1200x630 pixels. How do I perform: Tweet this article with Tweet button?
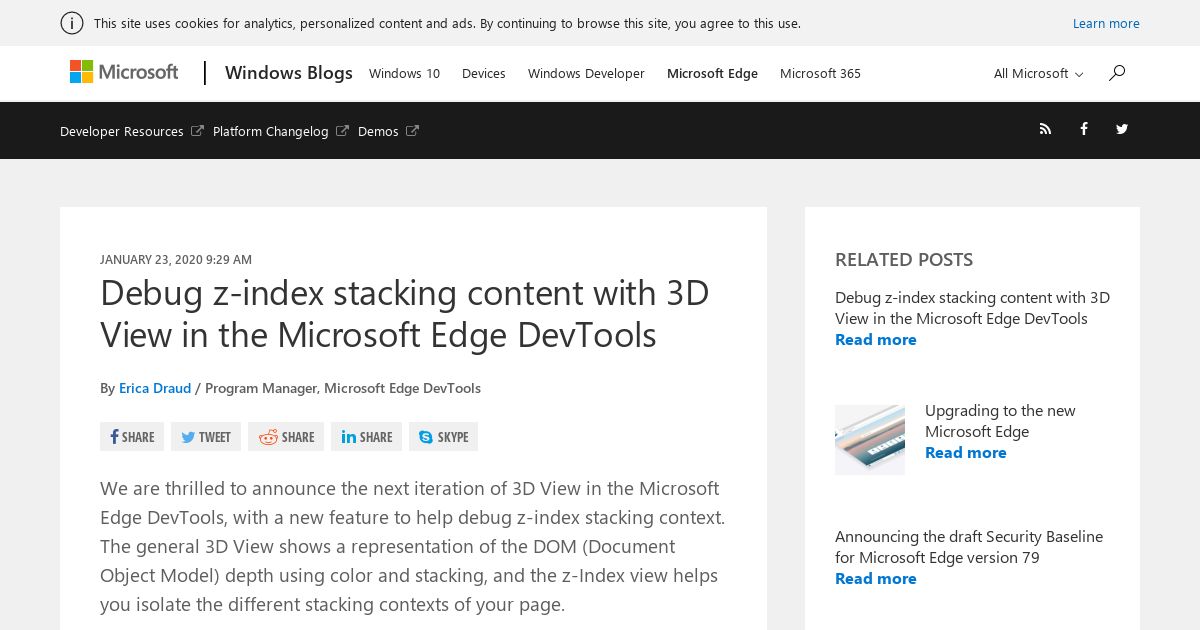[x=206, y=437]
